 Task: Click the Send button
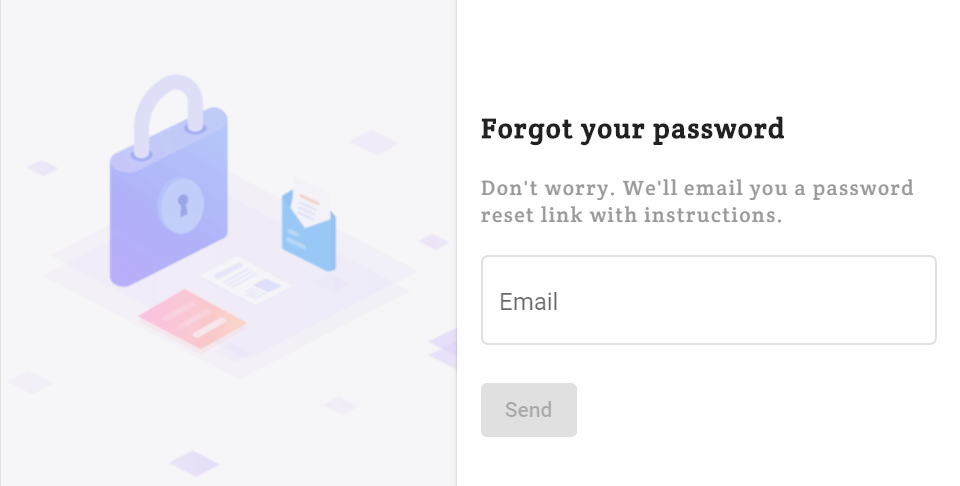(528, 409)
